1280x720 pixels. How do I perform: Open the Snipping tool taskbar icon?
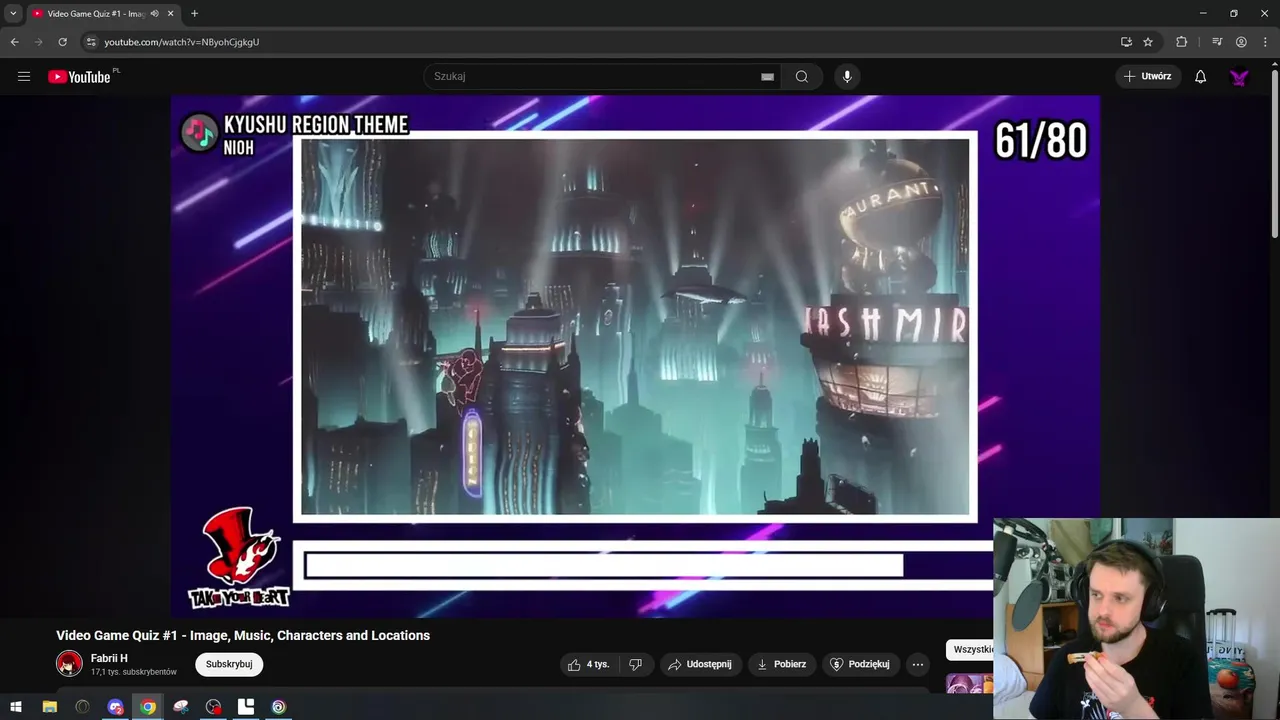coord(181,707)
